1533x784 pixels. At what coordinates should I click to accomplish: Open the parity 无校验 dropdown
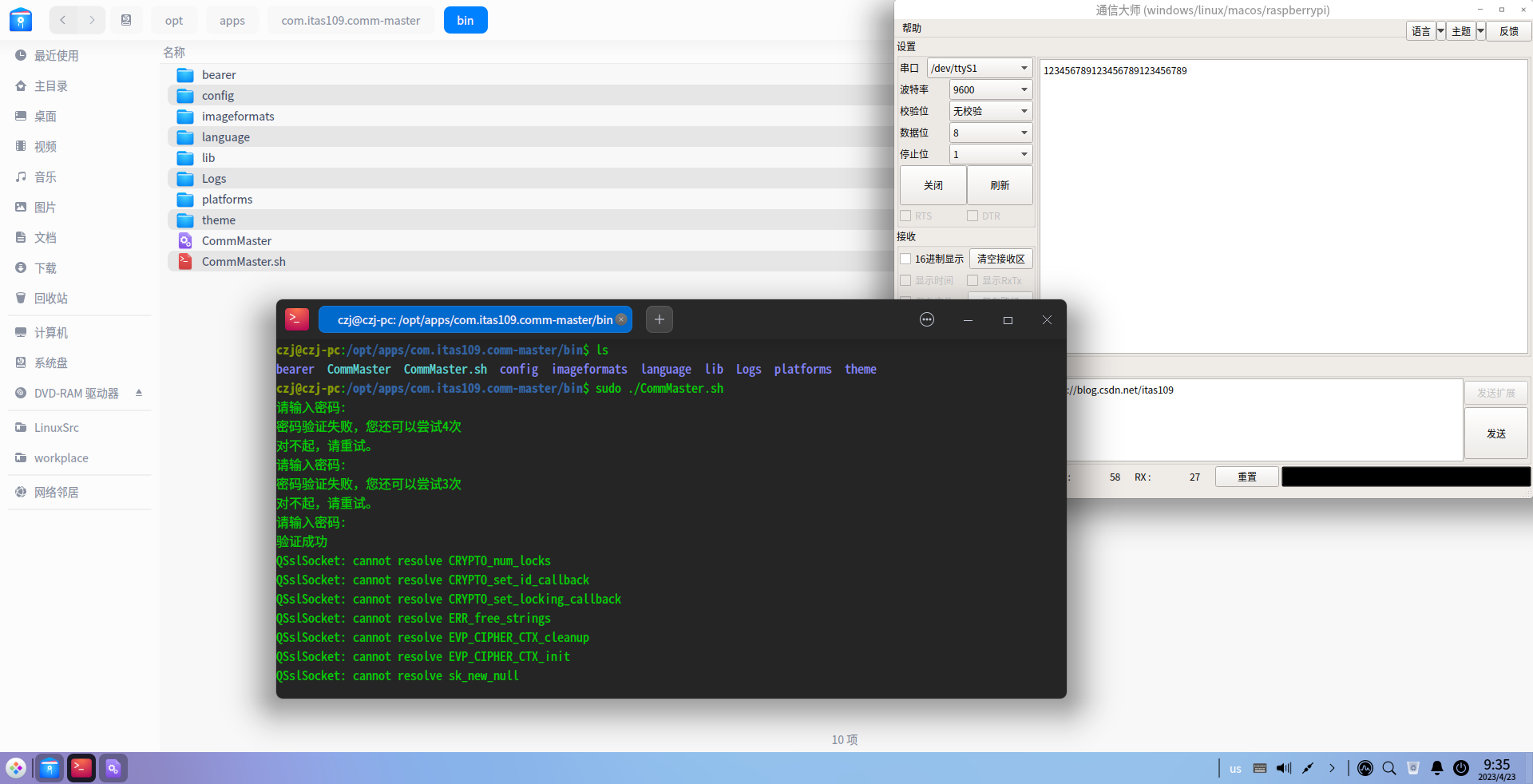click(991, 111)
